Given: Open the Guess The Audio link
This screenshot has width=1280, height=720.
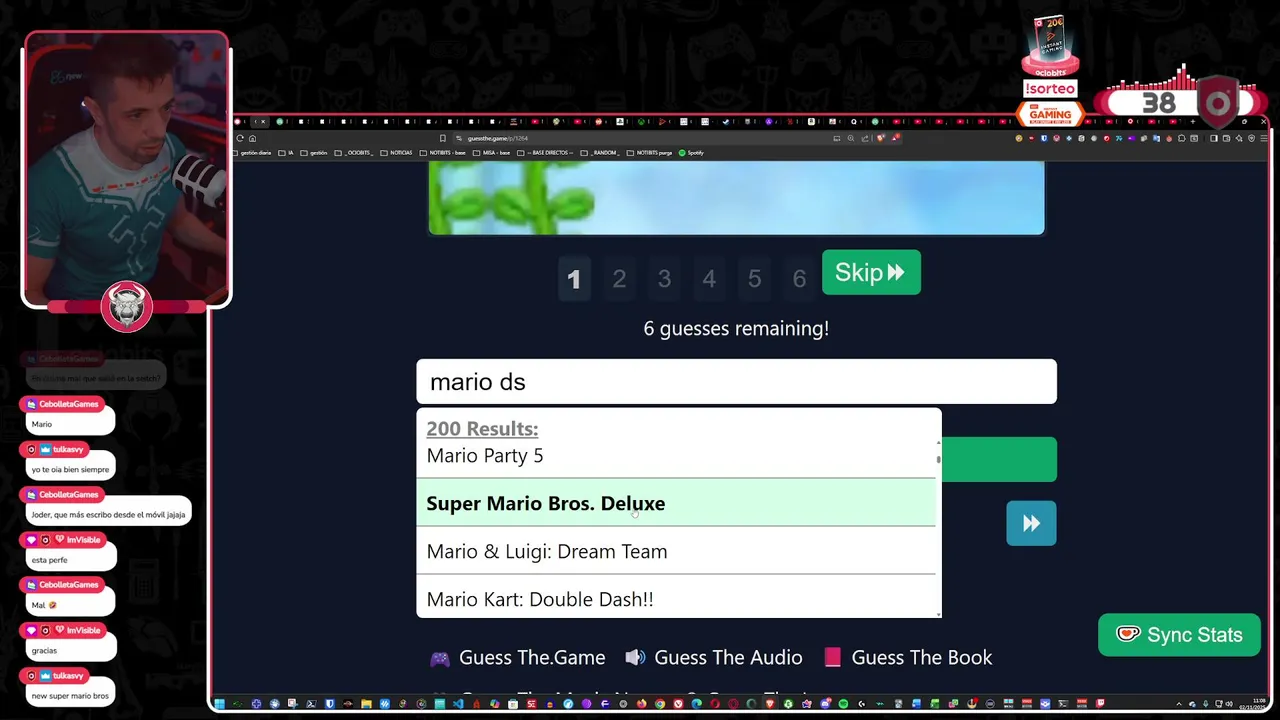Looking at the screenshot, I should pos(714,658).
